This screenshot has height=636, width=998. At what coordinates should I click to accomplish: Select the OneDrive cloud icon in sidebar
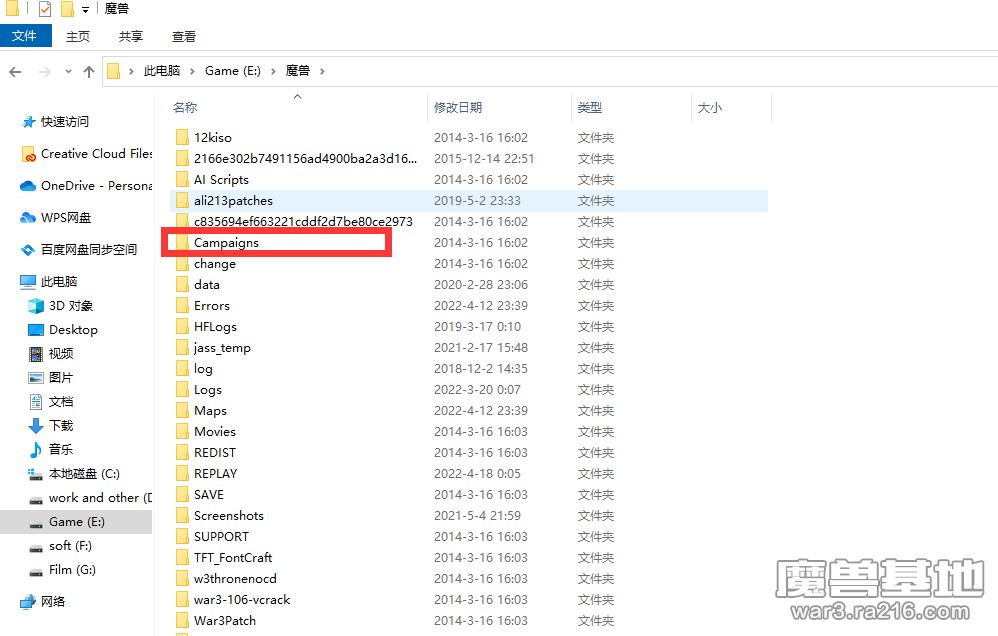pyautogui.click(x=28, y=186)
